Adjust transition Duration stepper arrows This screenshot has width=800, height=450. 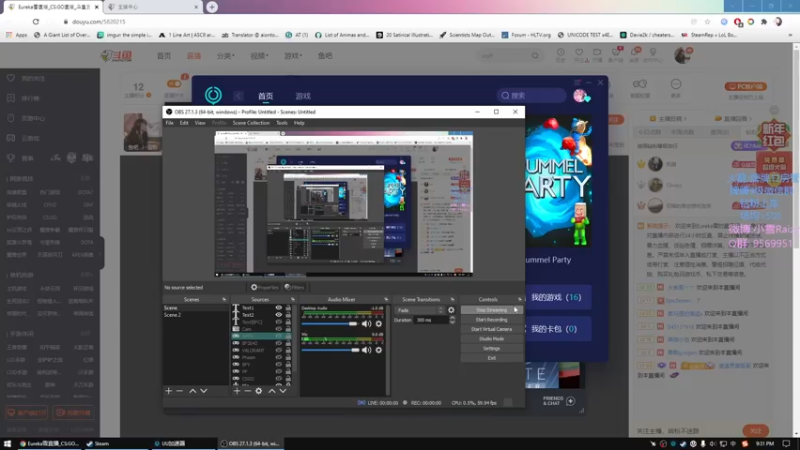tap(452, 320)
